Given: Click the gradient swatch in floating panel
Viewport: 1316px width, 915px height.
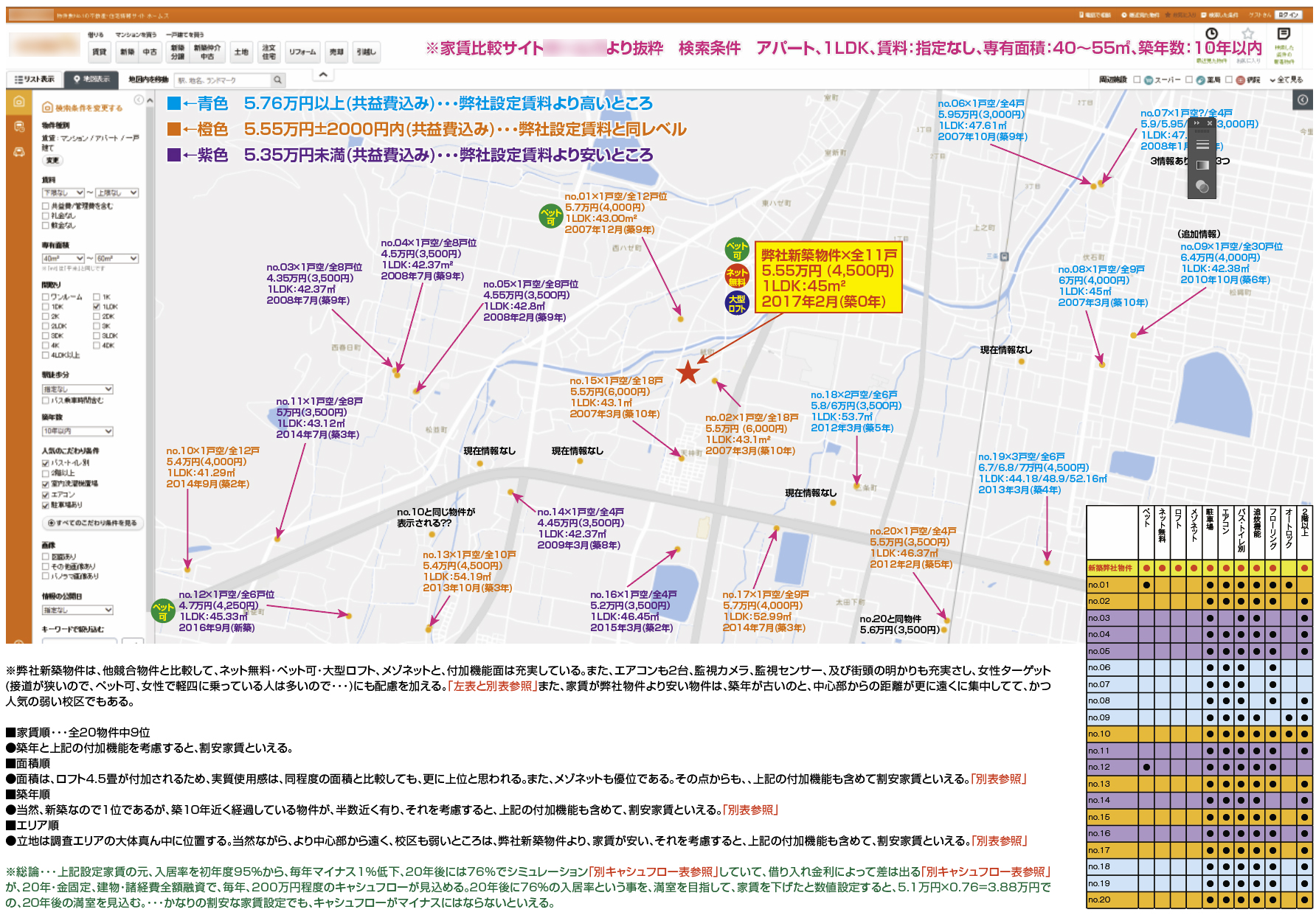Looking at the screenshot, I should (x=1202, y=165).
